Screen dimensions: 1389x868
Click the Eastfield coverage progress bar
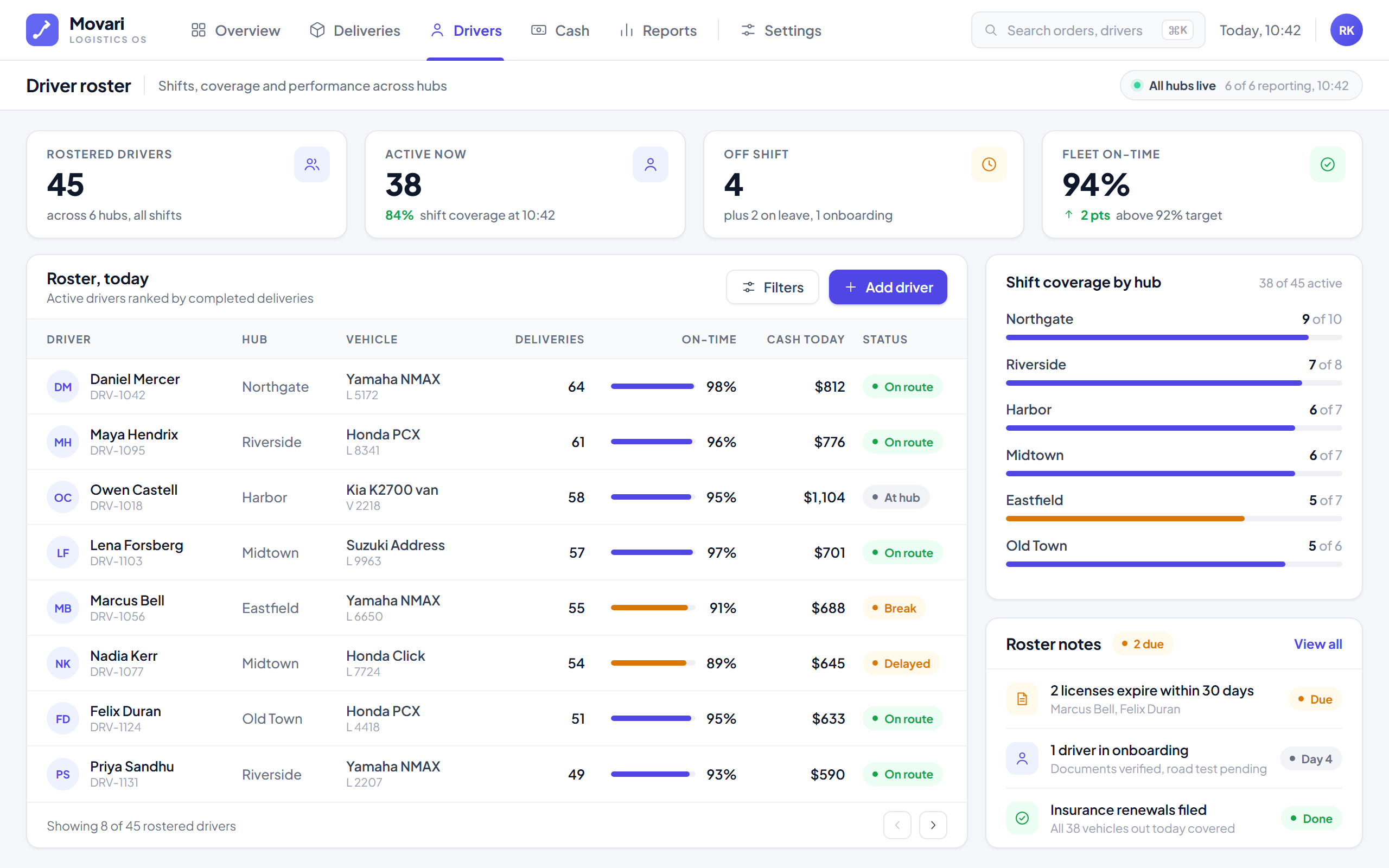click(x=1174, y=519)
